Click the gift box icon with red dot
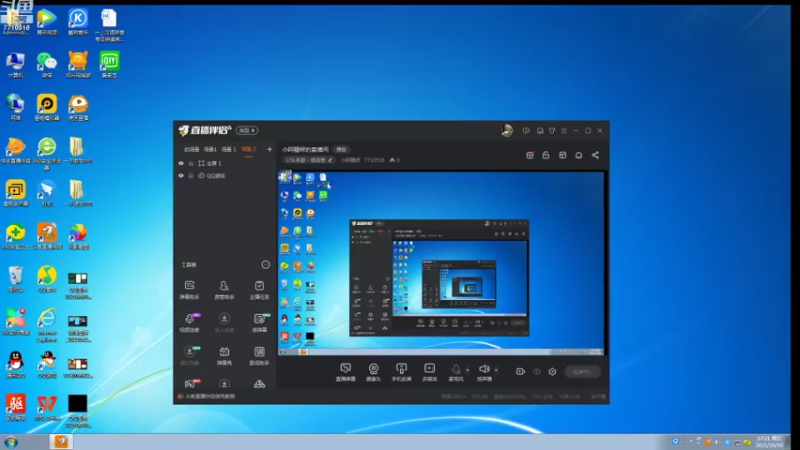The height and width of the screenshot is (450, 800). (x=530, y=155)
